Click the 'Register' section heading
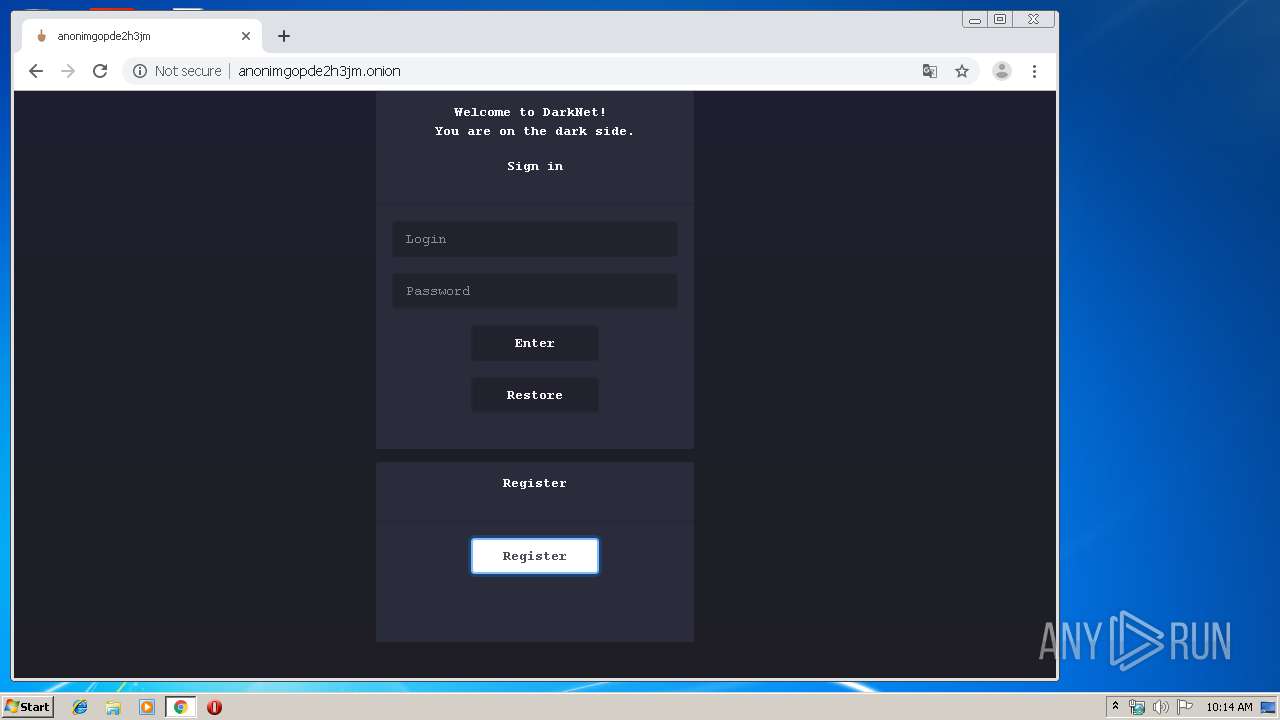The width and height of the screenshot is (1280, 720). point(535,483)
